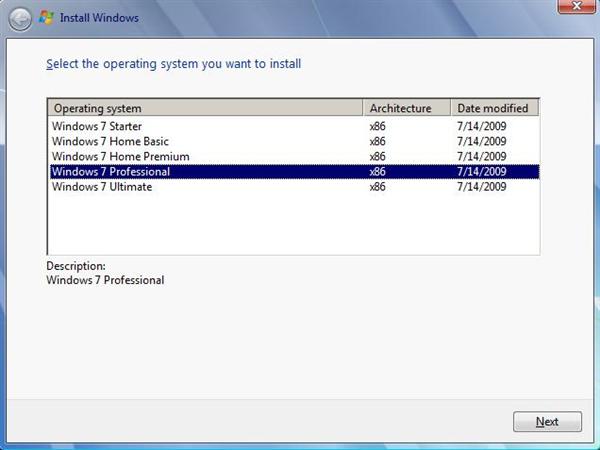This screenshot has height=450, width=600.
Task: Click the Next button
Action: click(547, 422)
